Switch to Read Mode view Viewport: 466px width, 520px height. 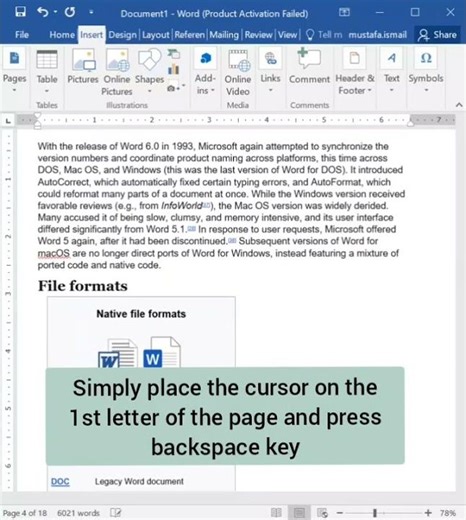pos(276,513)
